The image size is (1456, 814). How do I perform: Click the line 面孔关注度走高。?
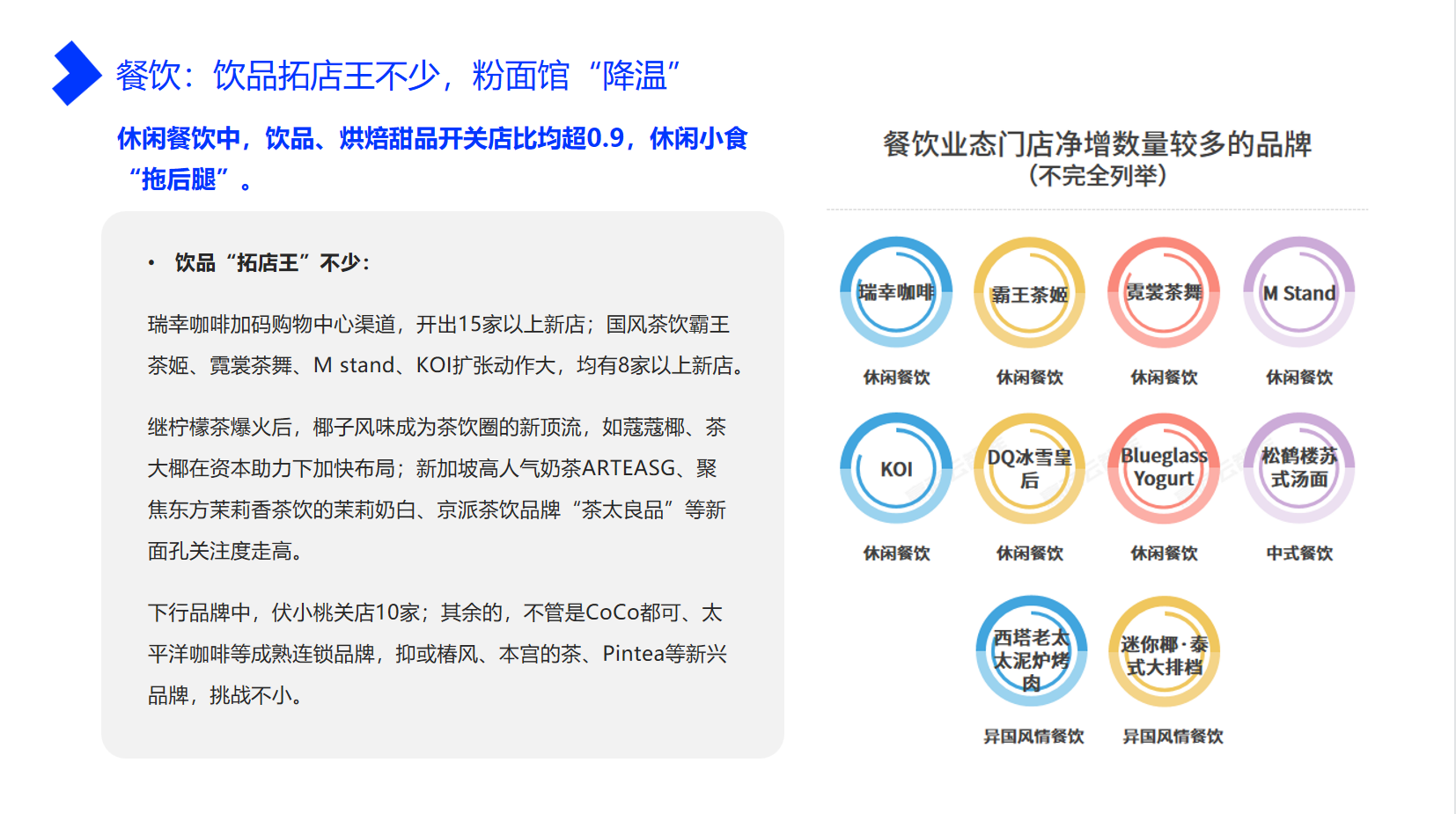(x=225, y=551)
